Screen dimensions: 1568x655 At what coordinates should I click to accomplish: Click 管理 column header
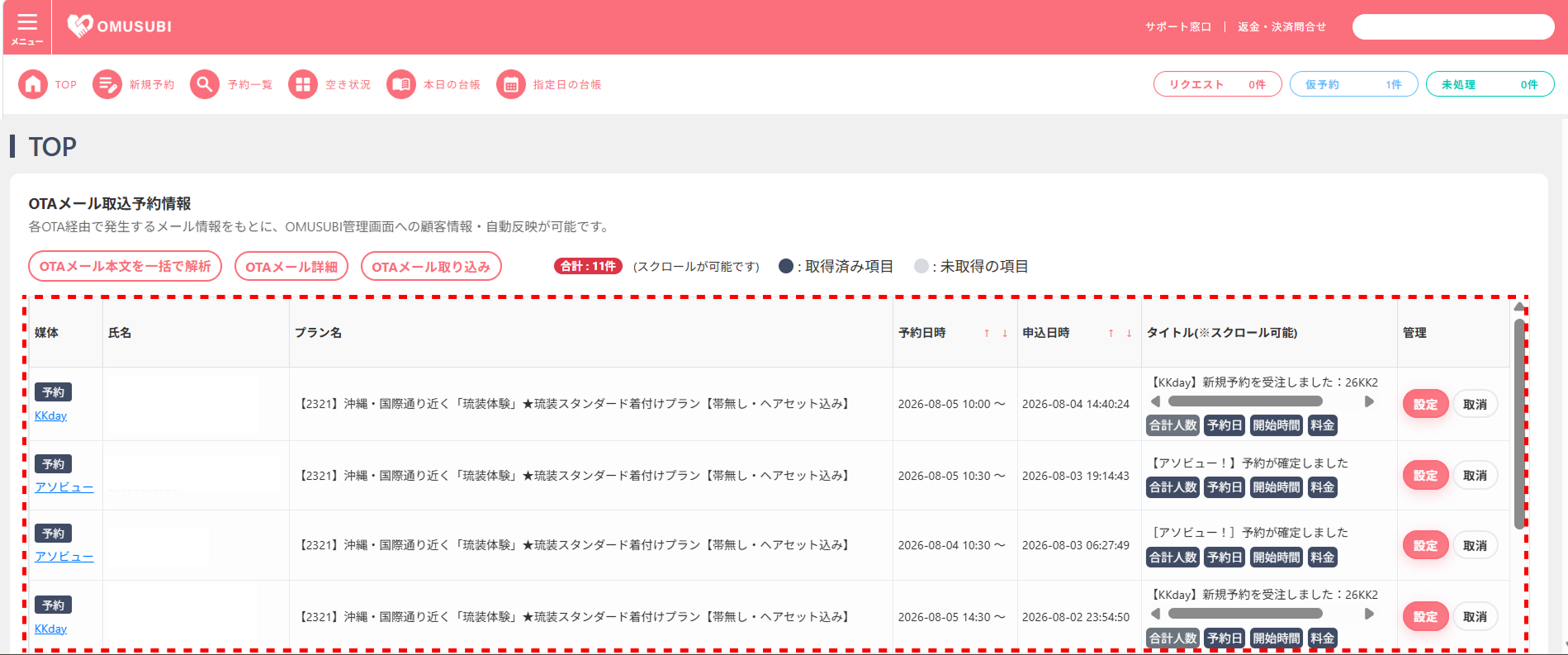(1414, 333)
